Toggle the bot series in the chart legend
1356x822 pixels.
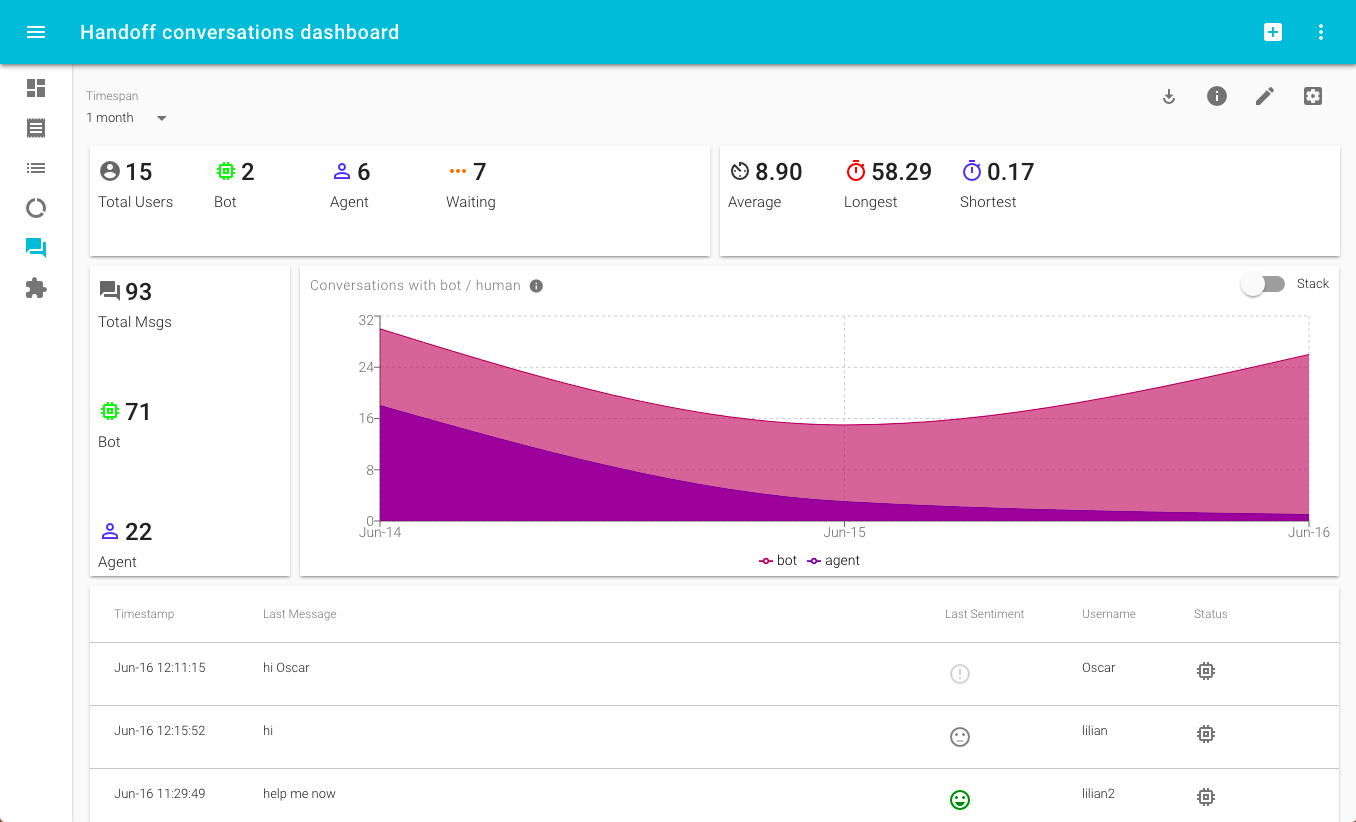click(777, 560)
